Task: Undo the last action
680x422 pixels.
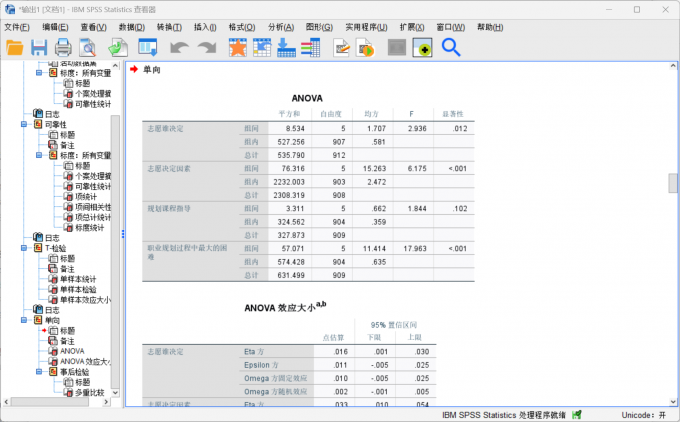Action: point(179,48)
